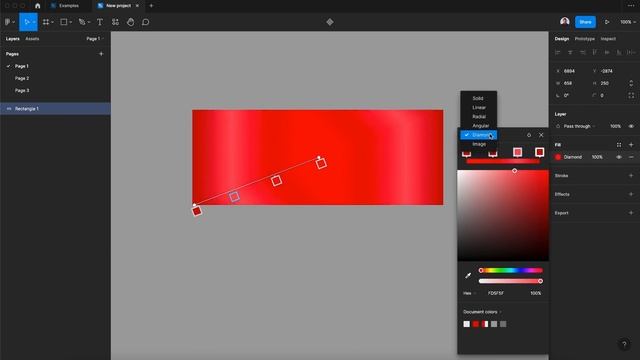The image size is (640, 360).
Task: Select the Hand tool
Action: coord(131,22)
